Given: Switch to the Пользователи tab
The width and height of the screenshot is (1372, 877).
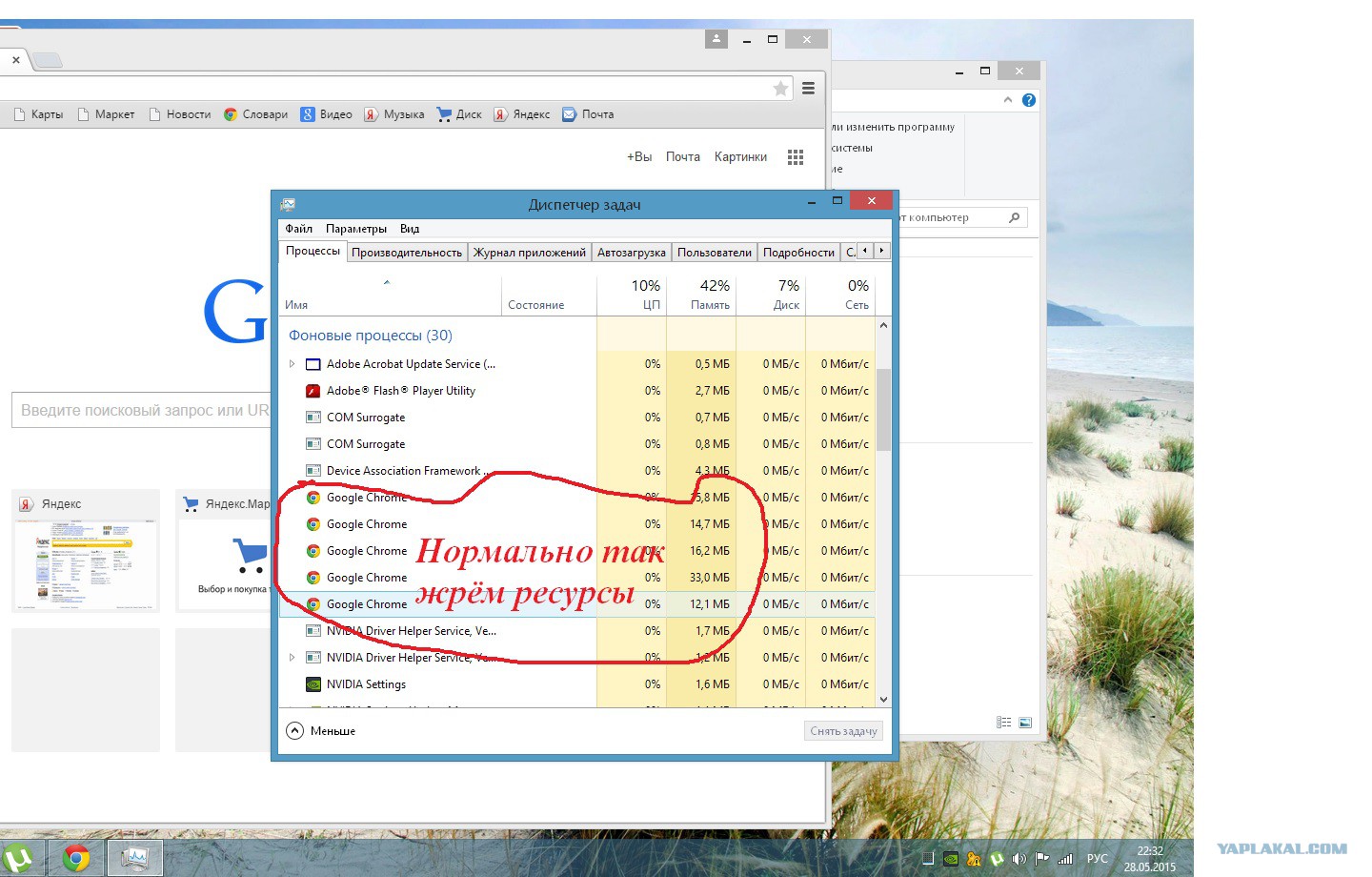Looking at the screenshot, I should (715, 253).
